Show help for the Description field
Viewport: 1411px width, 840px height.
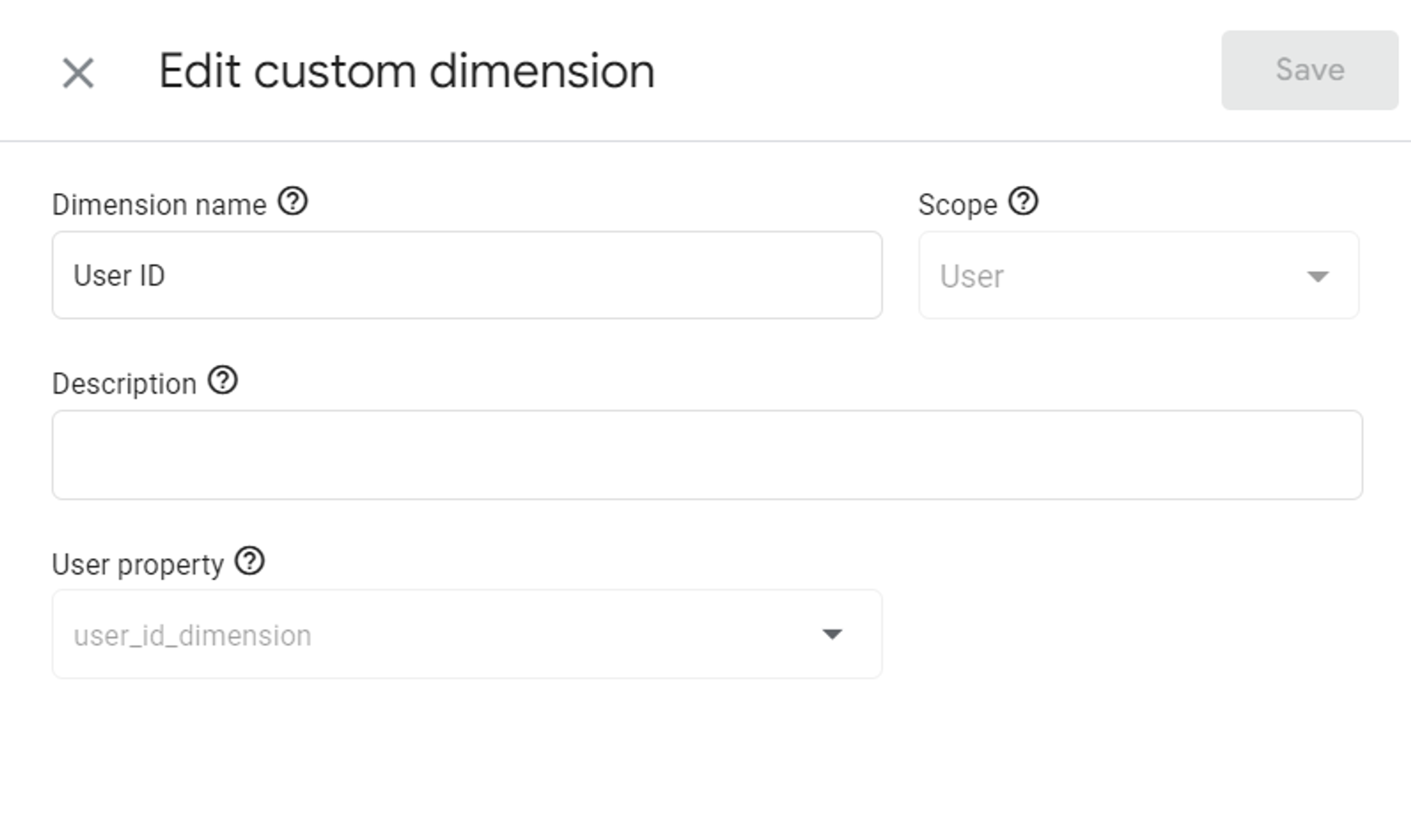click(223, 380)
